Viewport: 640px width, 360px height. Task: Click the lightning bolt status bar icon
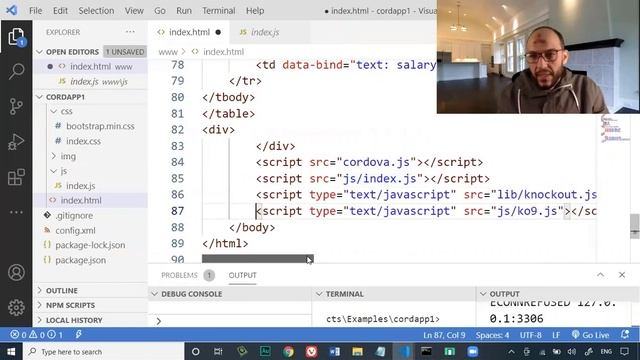point(78,335)
